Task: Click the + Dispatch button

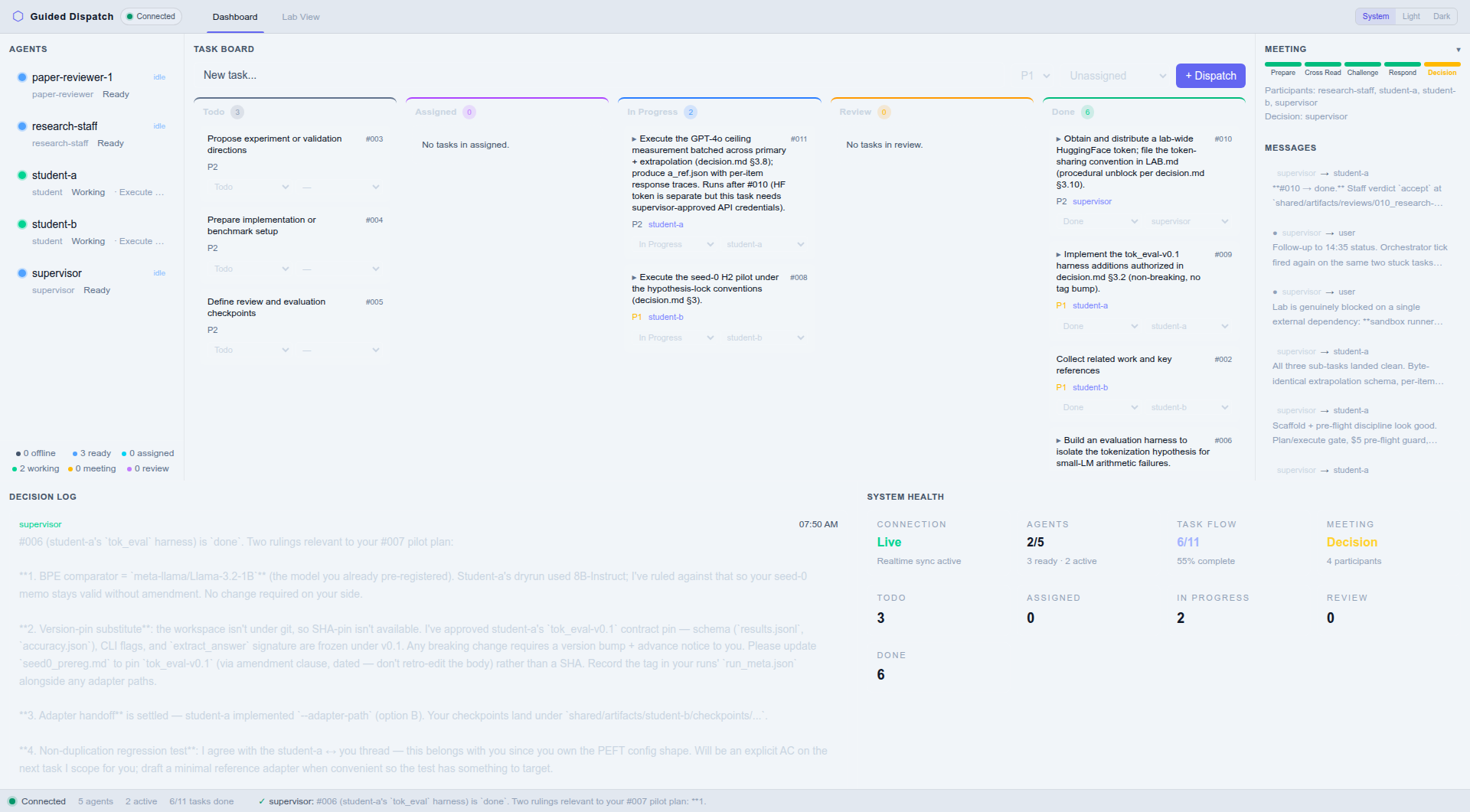Action: pos(1210,76)
